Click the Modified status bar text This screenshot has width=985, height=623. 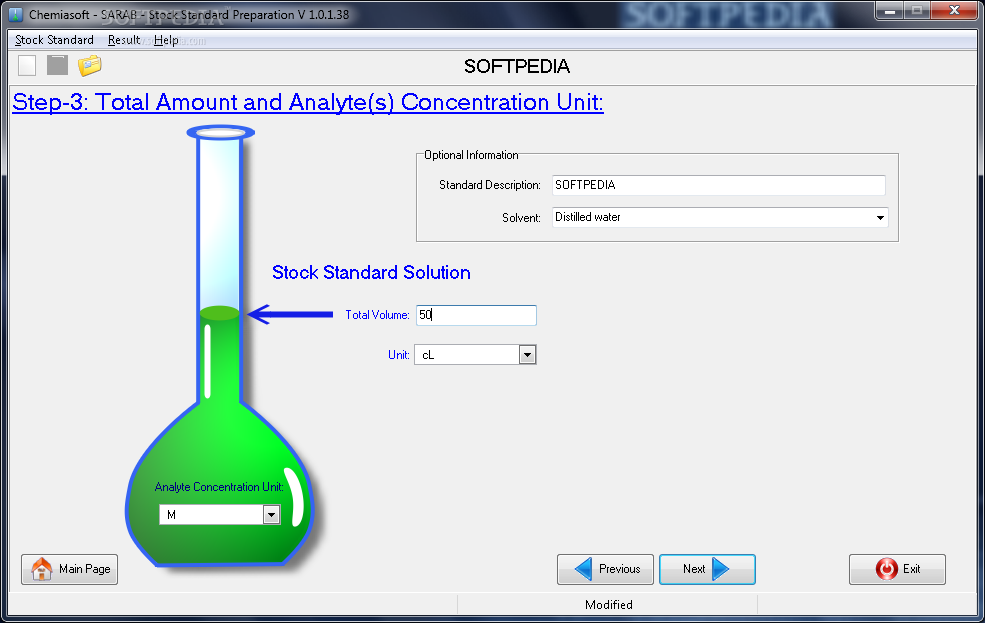click(x=609, y=605)
